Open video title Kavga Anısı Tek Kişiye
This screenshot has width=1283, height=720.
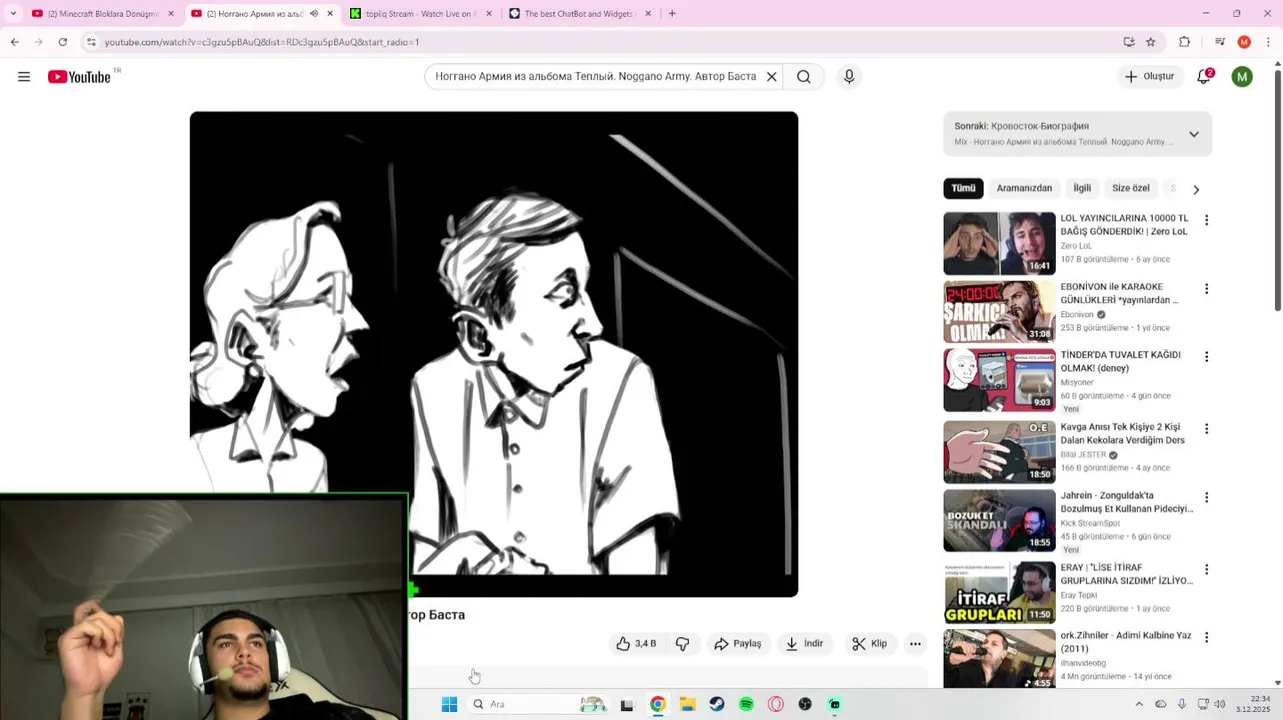[x=1122, y=433]
